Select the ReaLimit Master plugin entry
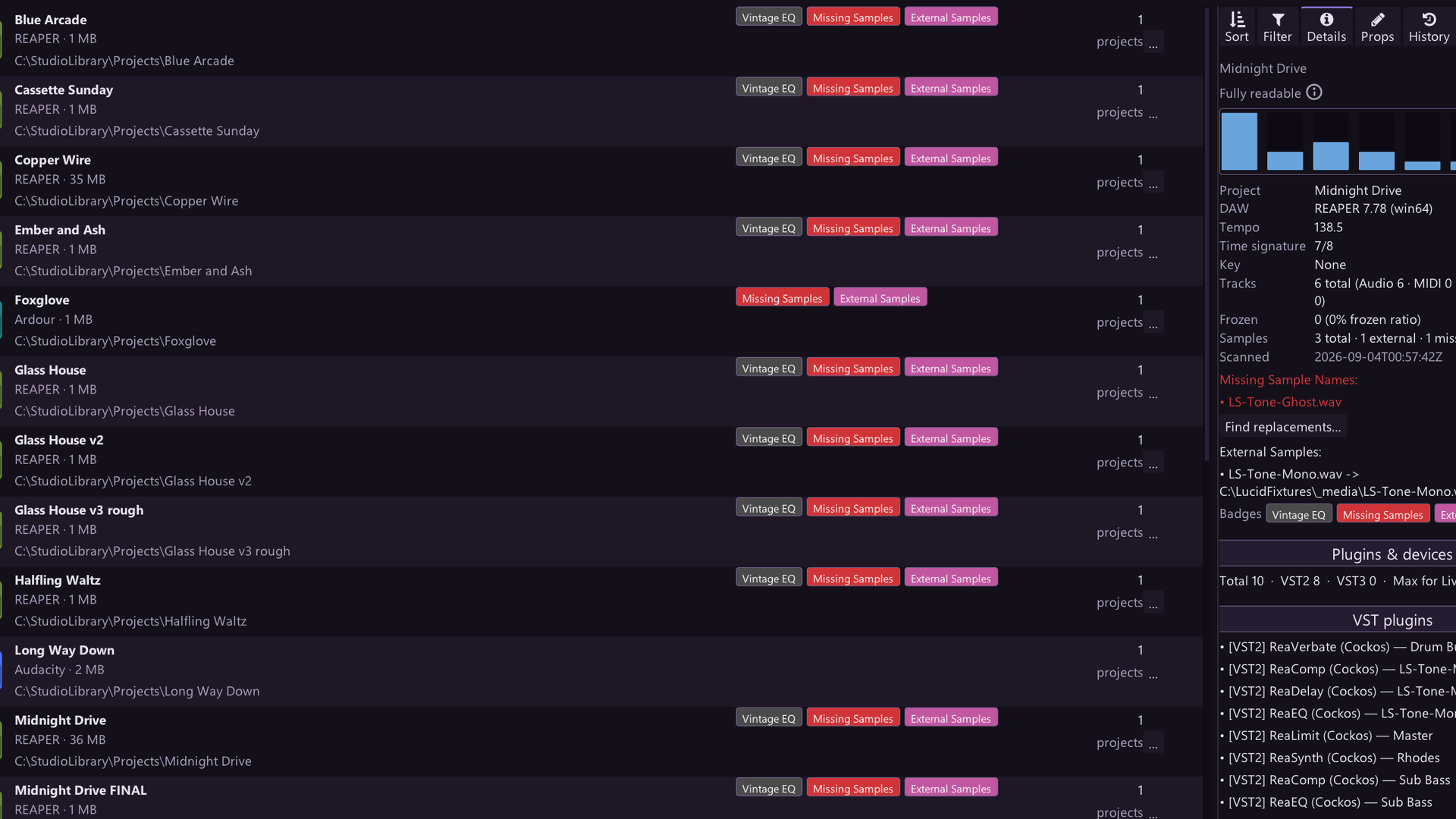 (1330, 736)
